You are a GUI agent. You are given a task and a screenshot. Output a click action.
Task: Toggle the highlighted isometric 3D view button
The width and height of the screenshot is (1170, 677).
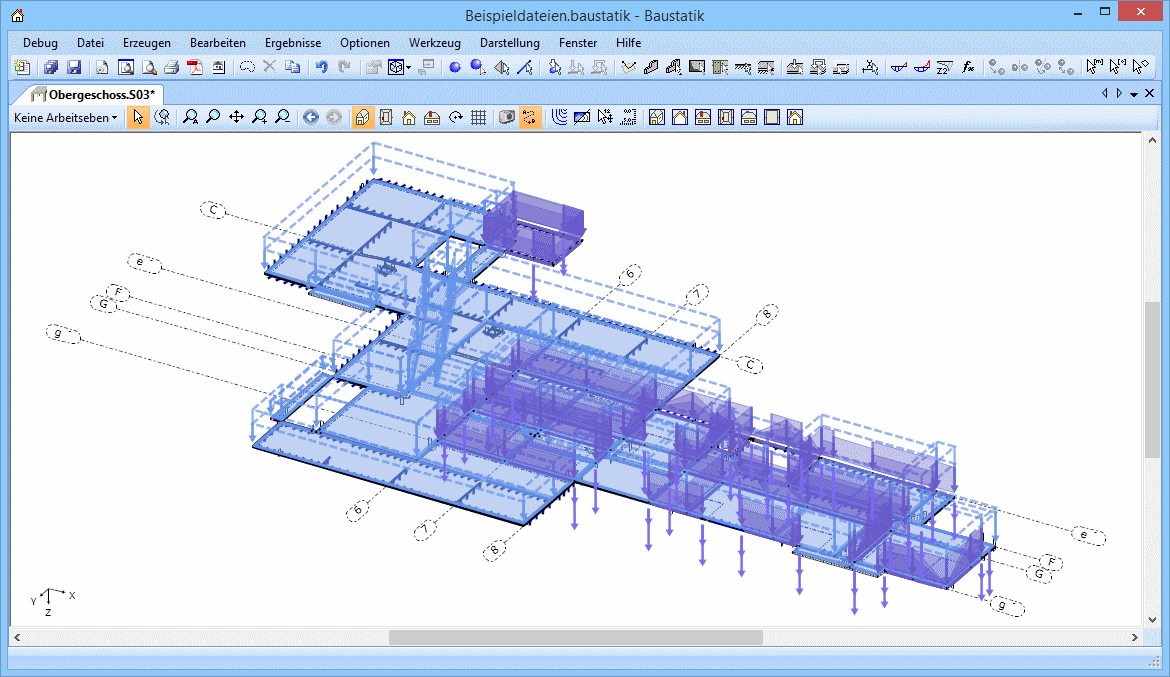pos(363,118)
